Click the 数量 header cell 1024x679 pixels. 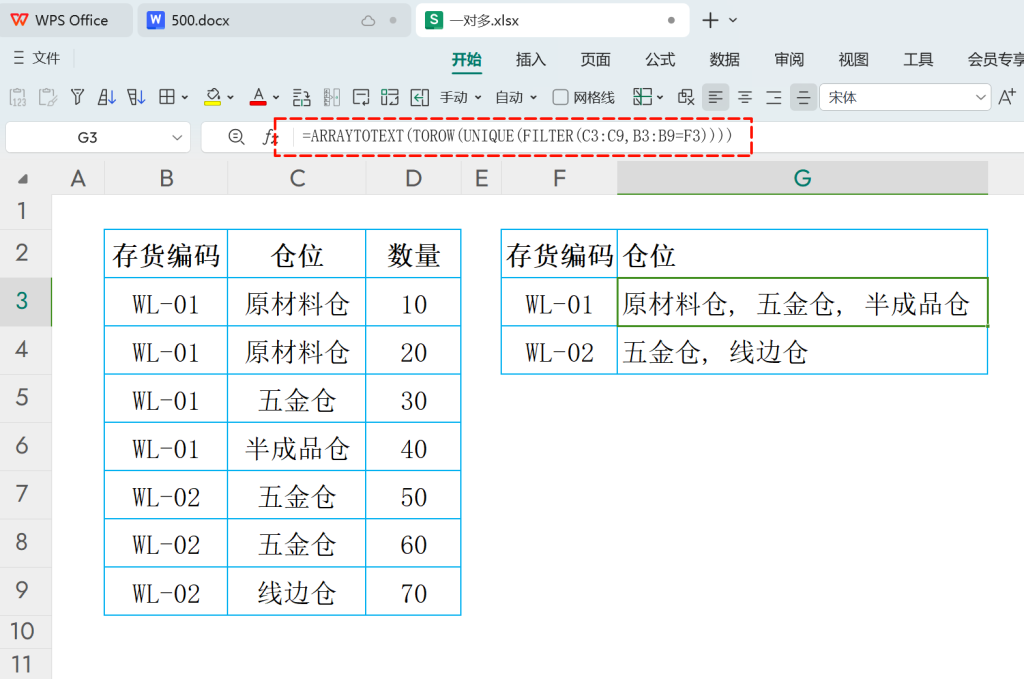tap(413, 254)
